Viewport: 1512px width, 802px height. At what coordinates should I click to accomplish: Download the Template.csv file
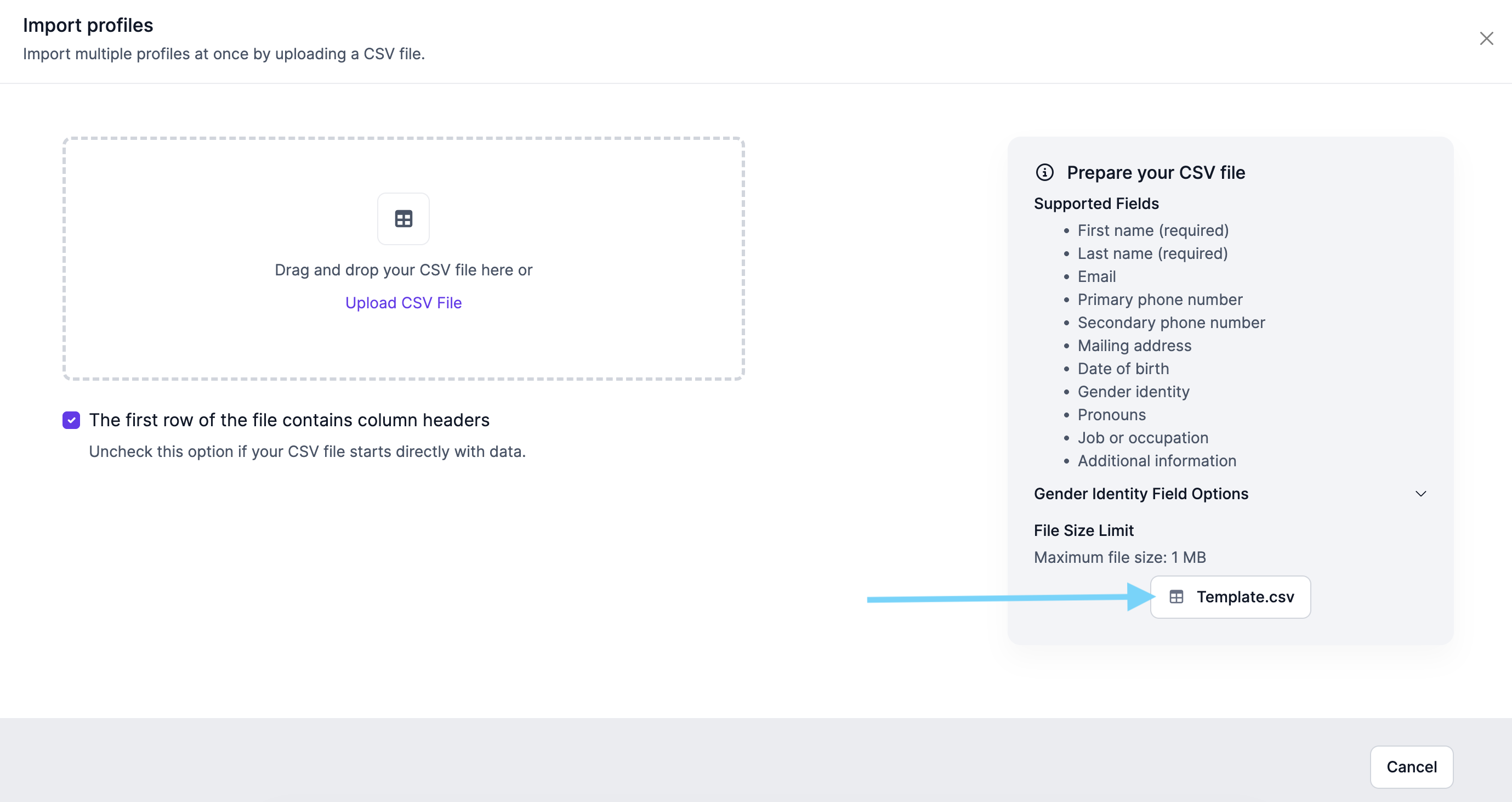point(1230,597)
